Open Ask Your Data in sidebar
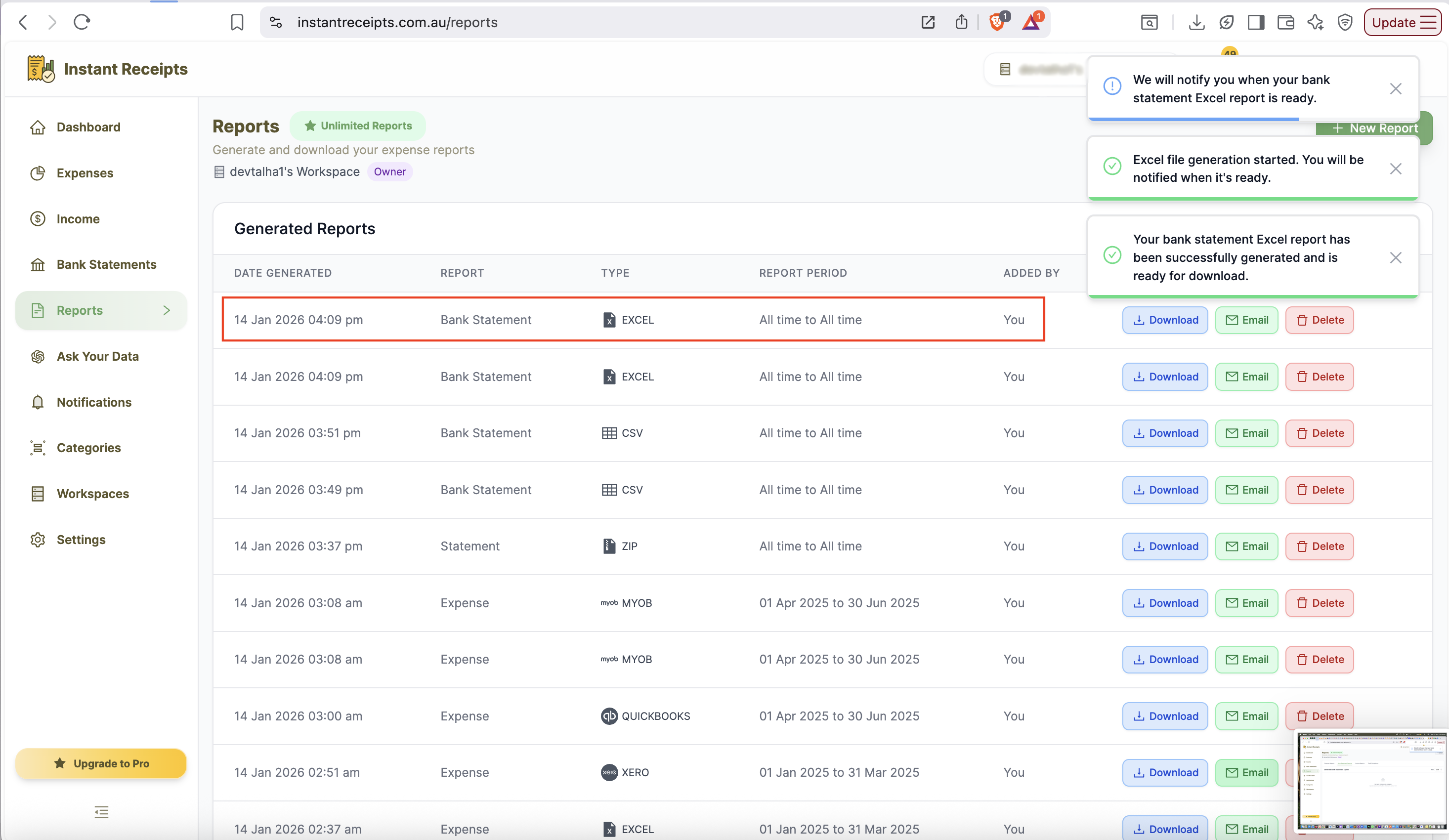1449x840 pixels. point(101,356)
